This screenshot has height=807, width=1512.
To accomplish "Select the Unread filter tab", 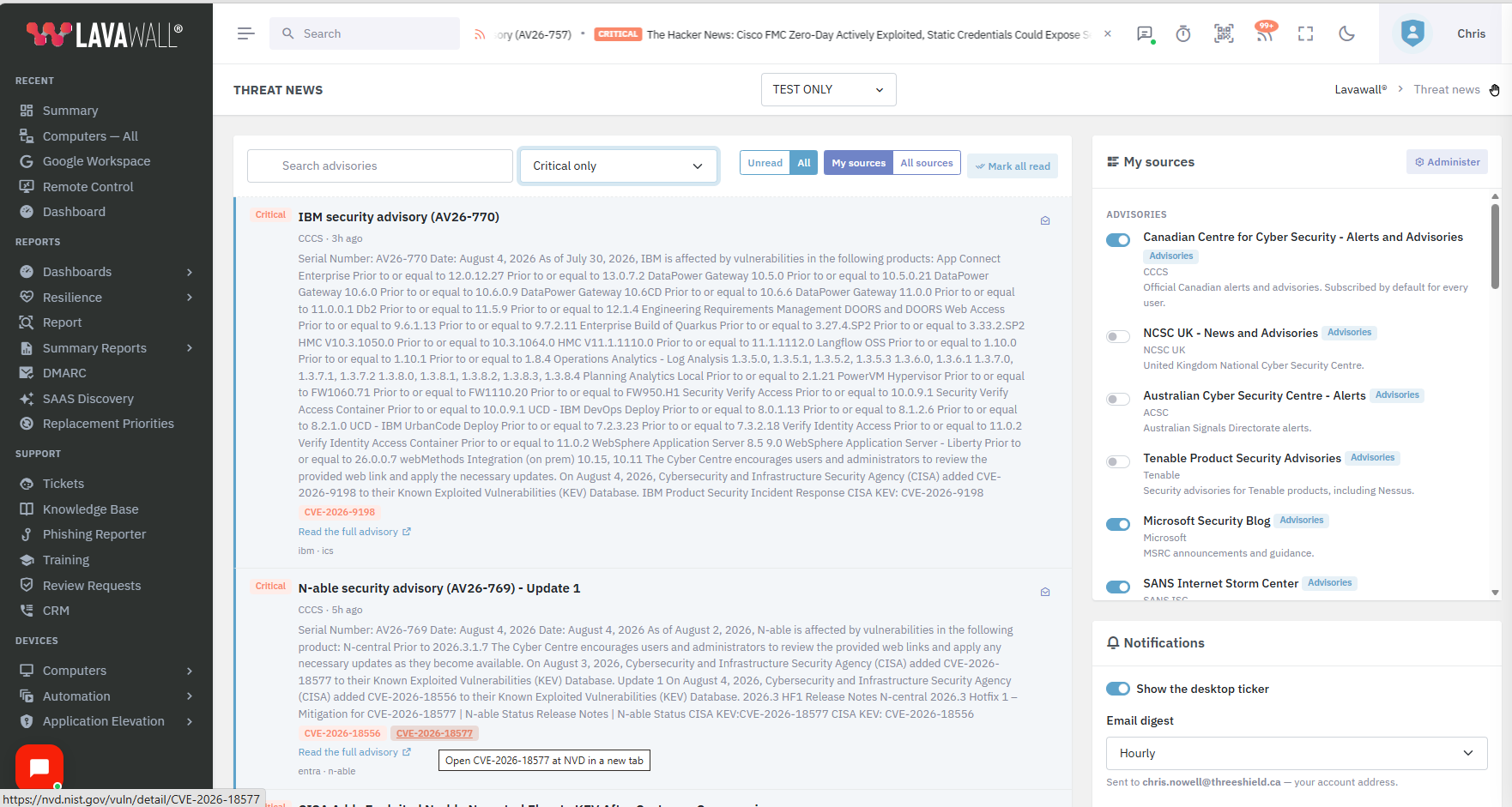I will tap(765, 163).
